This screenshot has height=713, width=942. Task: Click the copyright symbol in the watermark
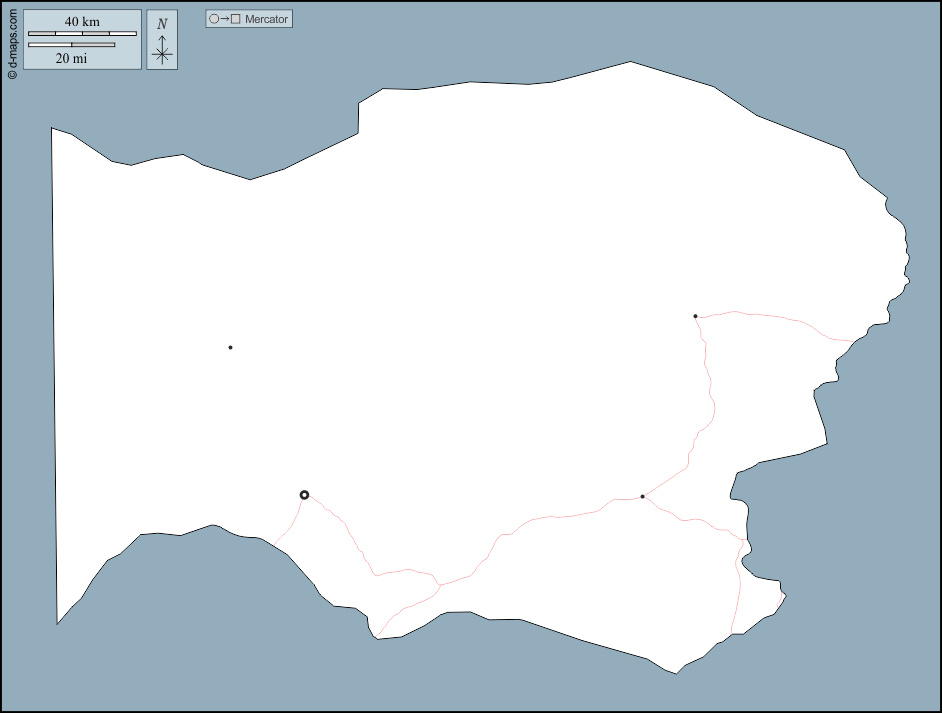tap(12, 74)
